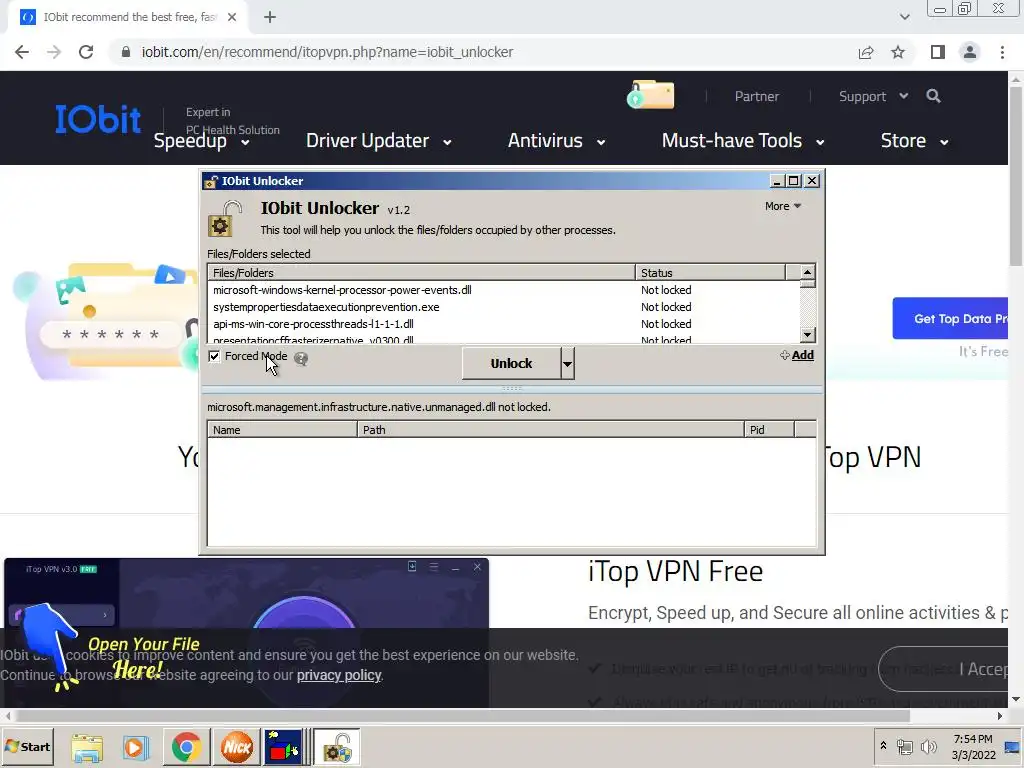The height and width of the screenshot is (768, 1024).
Task: Click IObit Unlocker title bar icon
Action: [211, 181]
